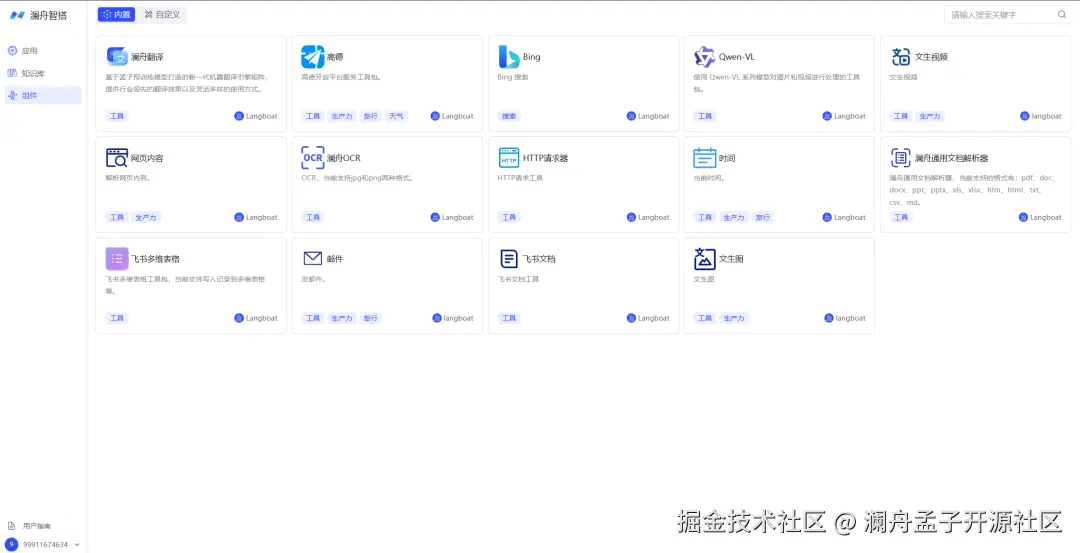Open the Bing logo icon
The height and width of the screenshot is (553, 1080).
(509, 57)
